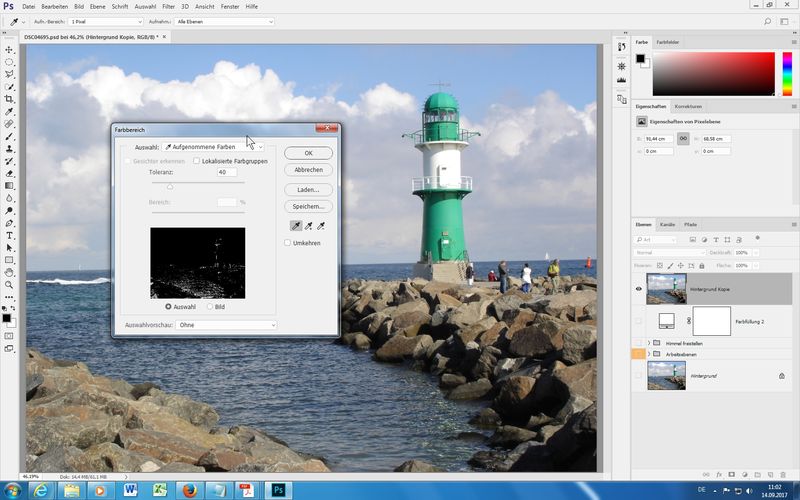The height and width of the screenshot is (500, 800).
Task: Click the subtract-from-sample eyedropper minus icon
Action: click(x=322, y=226)
